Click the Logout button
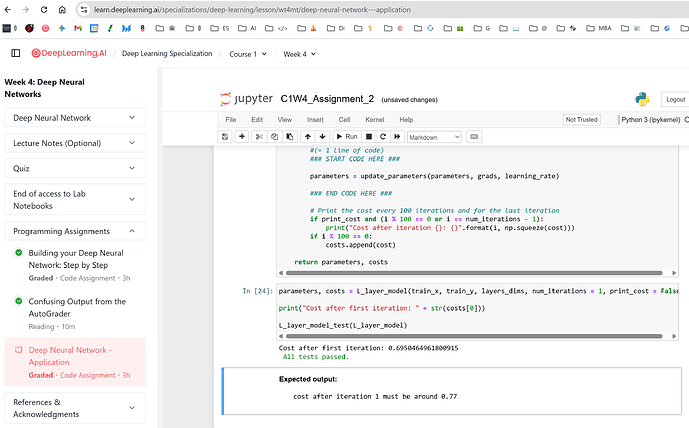 point(675,99)
